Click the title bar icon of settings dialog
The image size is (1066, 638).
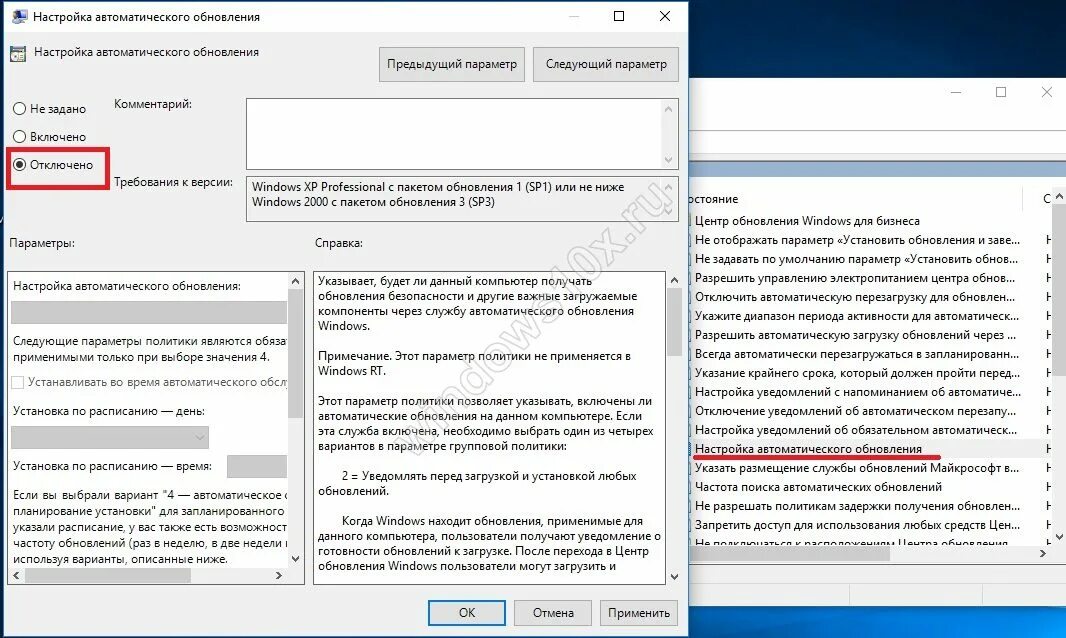pyautogui.click(x=20, y=16)
